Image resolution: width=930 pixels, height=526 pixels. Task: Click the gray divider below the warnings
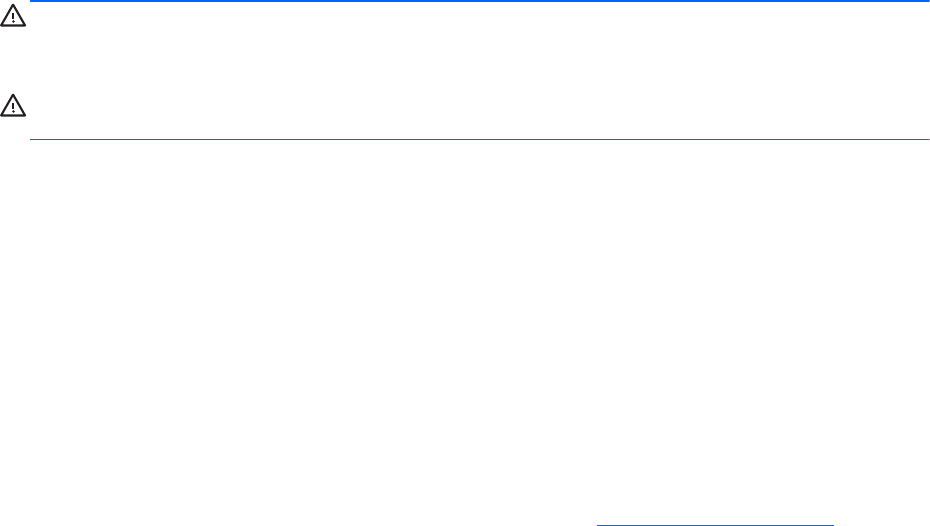(x=480, y=139)
